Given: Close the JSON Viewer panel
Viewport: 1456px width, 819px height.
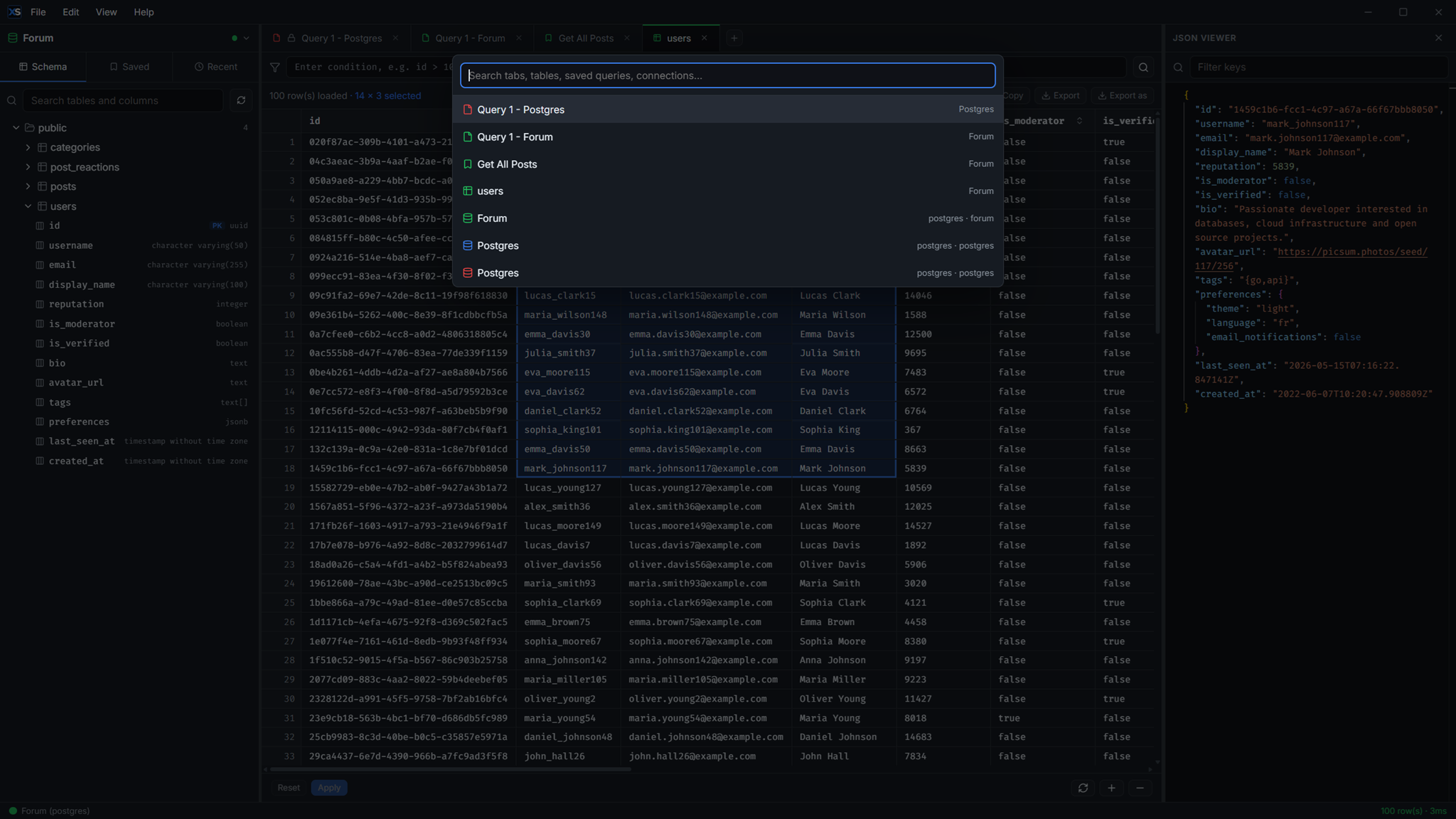Looking at the screenshot, I should coord(1438,38).
